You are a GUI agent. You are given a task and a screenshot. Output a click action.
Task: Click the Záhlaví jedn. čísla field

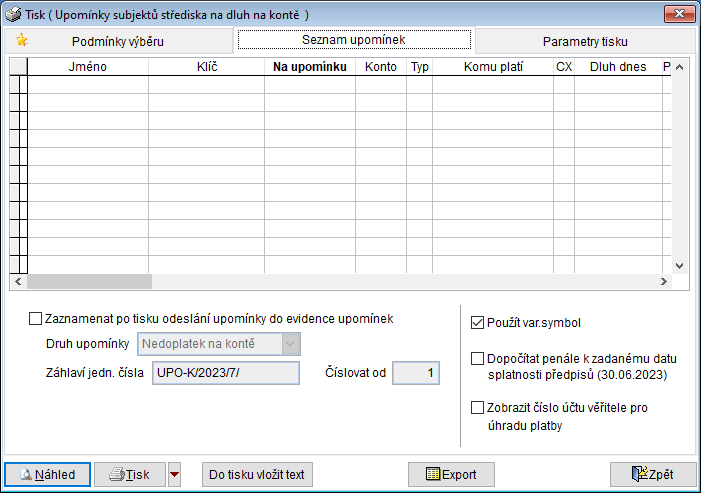click(223, 373)
